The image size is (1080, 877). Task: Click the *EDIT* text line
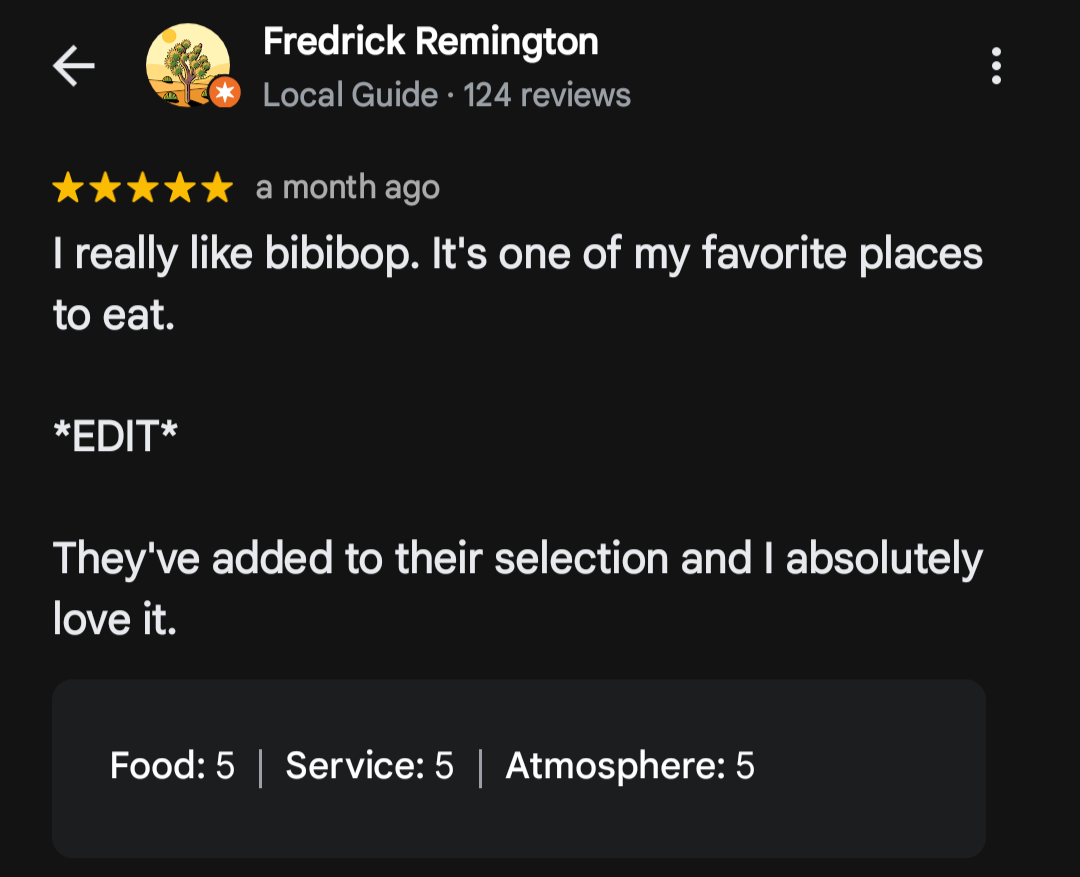(x=115, y=437)
